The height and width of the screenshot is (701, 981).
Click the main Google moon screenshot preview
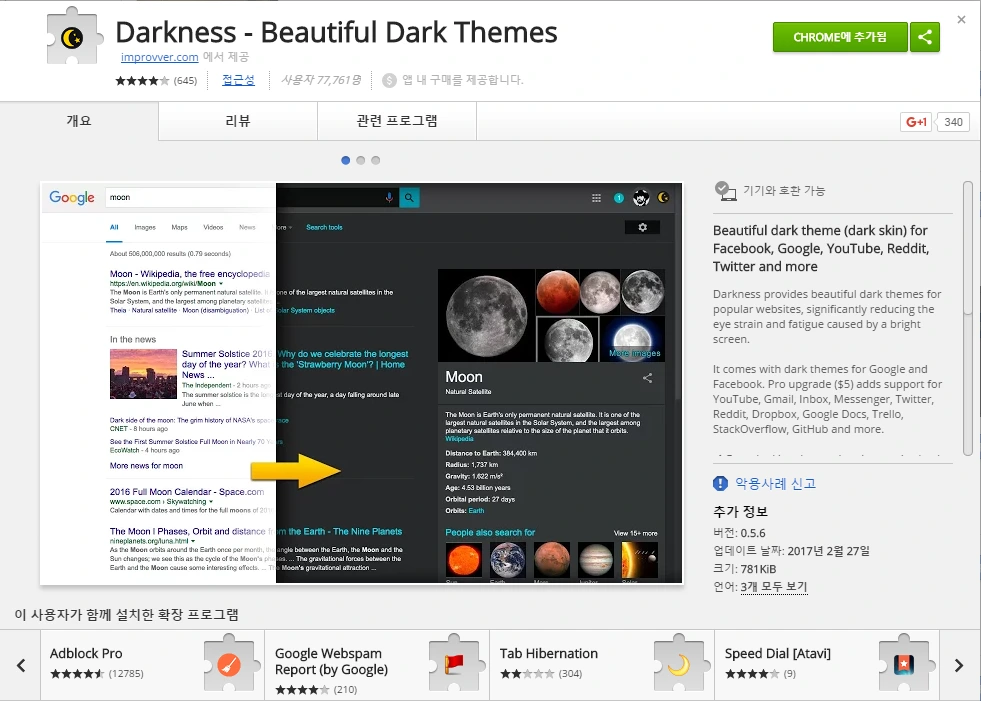click(361, 383)
